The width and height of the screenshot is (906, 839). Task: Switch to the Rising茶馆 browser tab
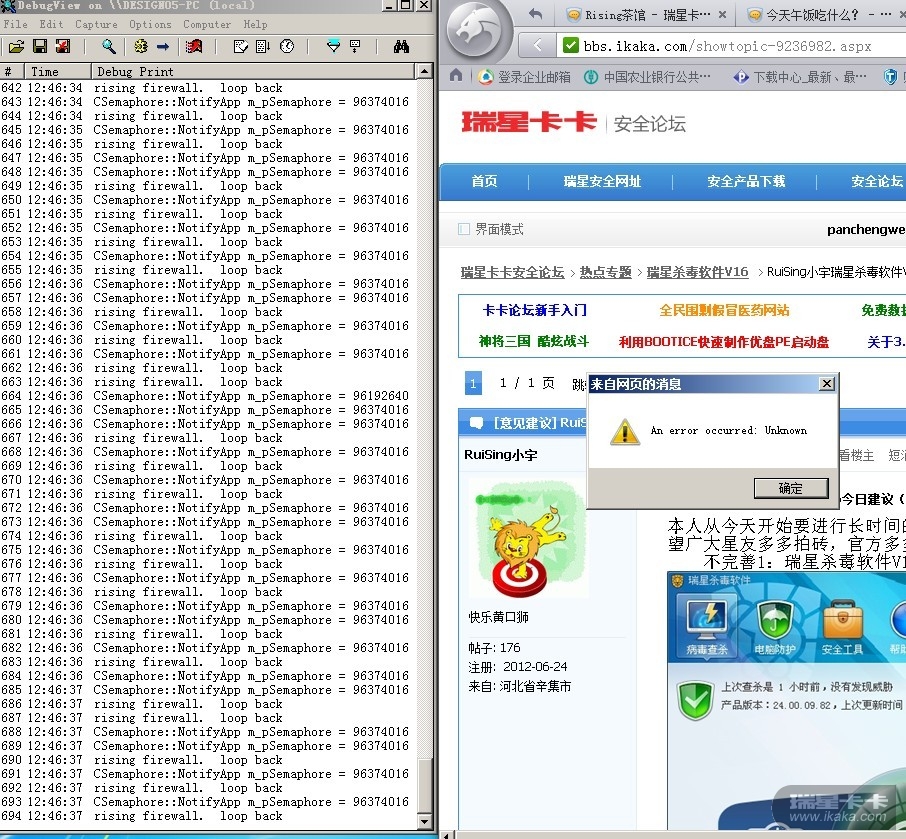(646, 15)
